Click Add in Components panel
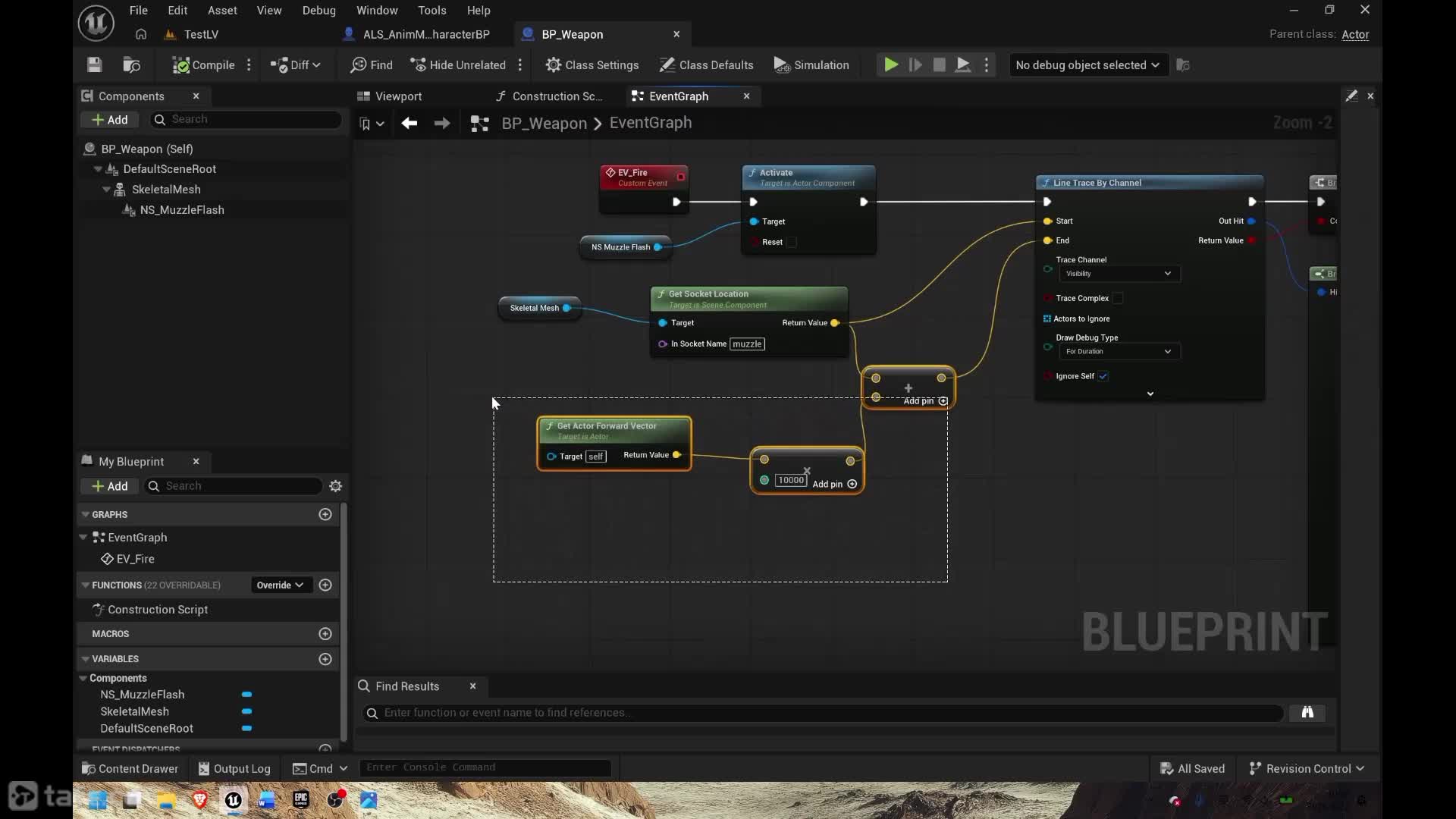 click(x=110, y=120)
